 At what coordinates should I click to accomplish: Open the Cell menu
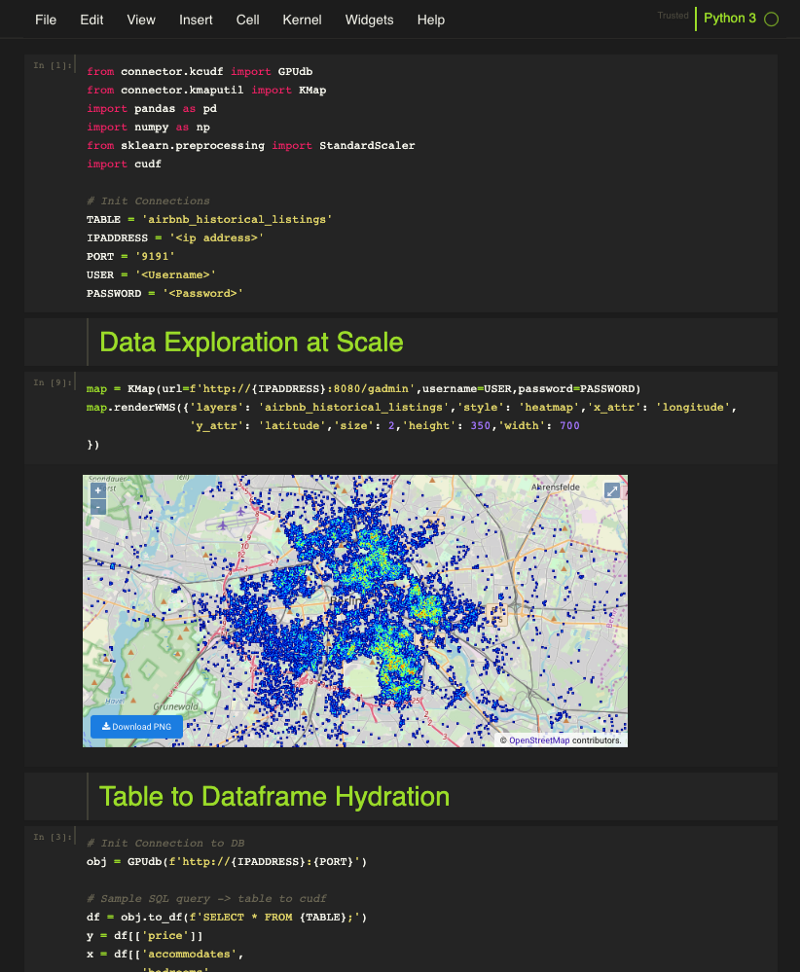[248, 20]
